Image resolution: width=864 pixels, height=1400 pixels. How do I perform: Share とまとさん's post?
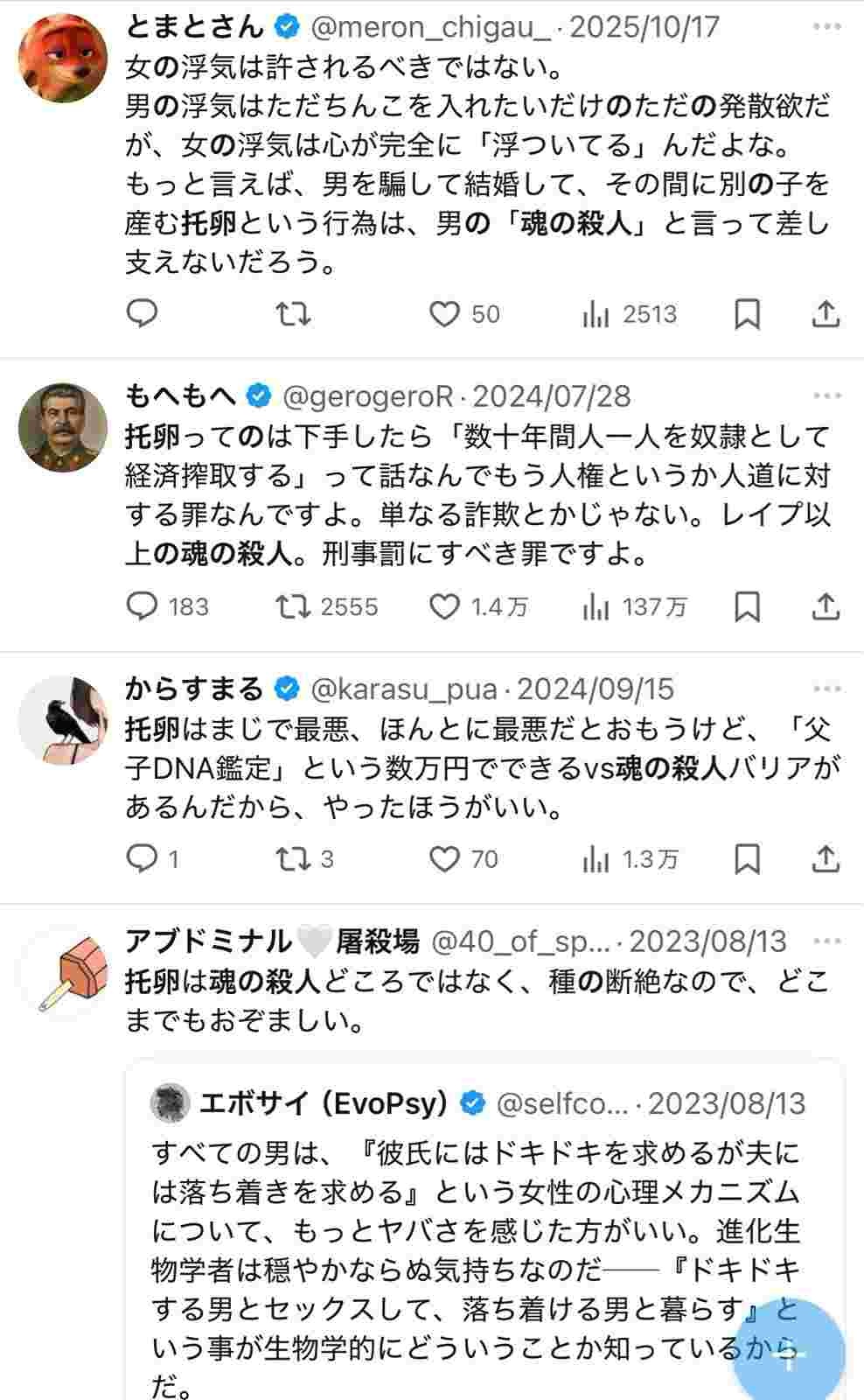tap(826, 313)
